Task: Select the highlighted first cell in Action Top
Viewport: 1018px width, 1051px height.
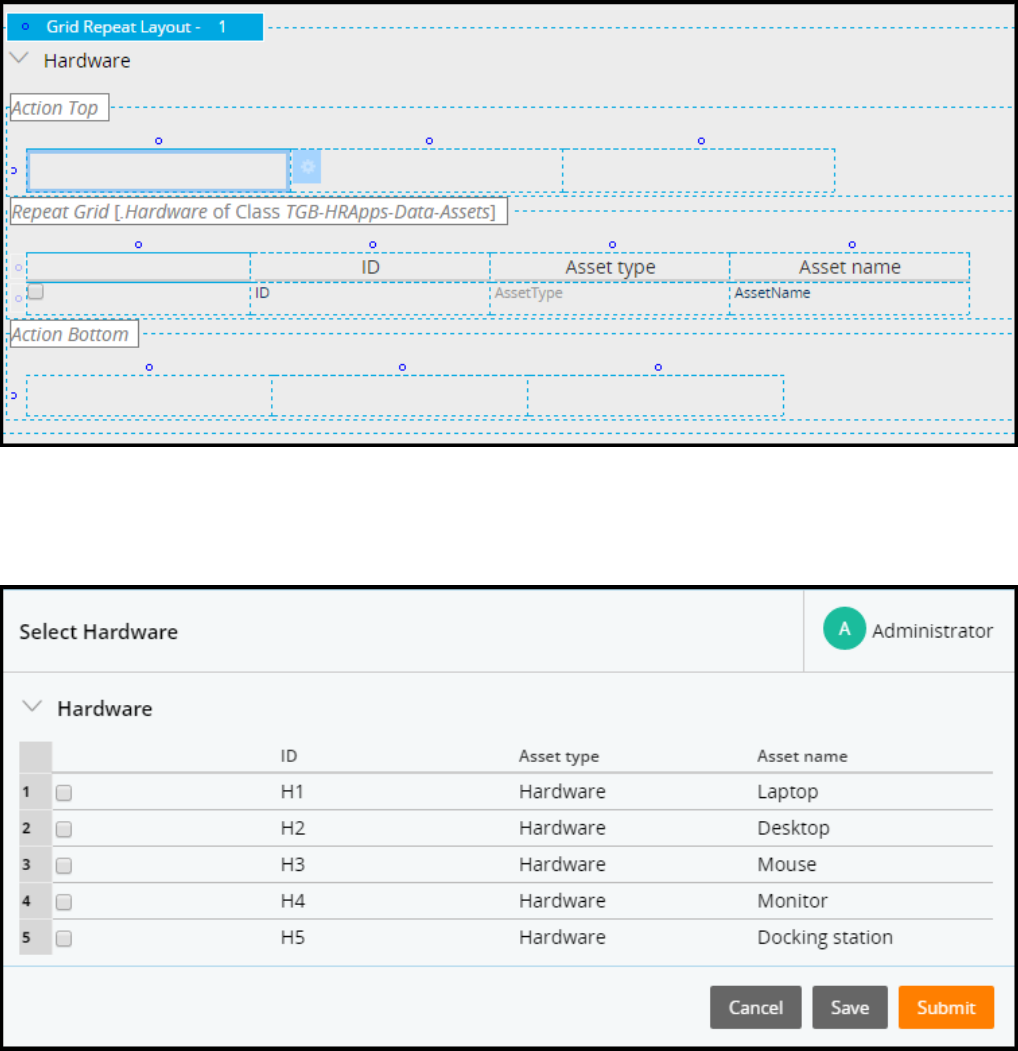Action: [x=158, y=171]
